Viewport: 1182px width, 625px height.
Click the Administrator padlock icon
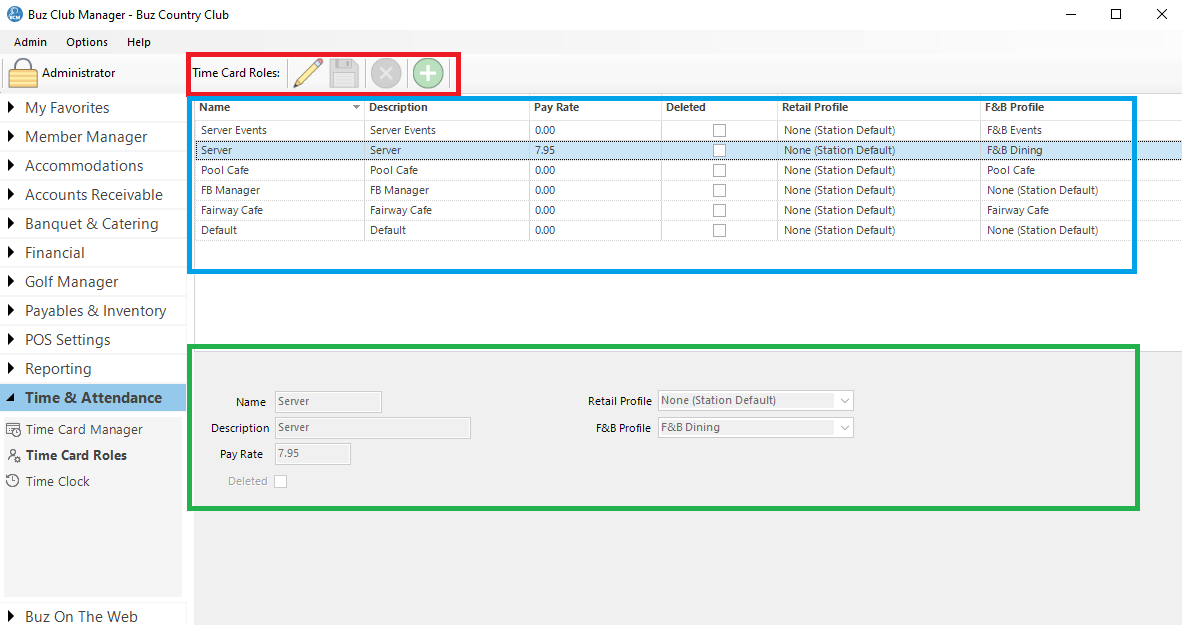[23, 74]
